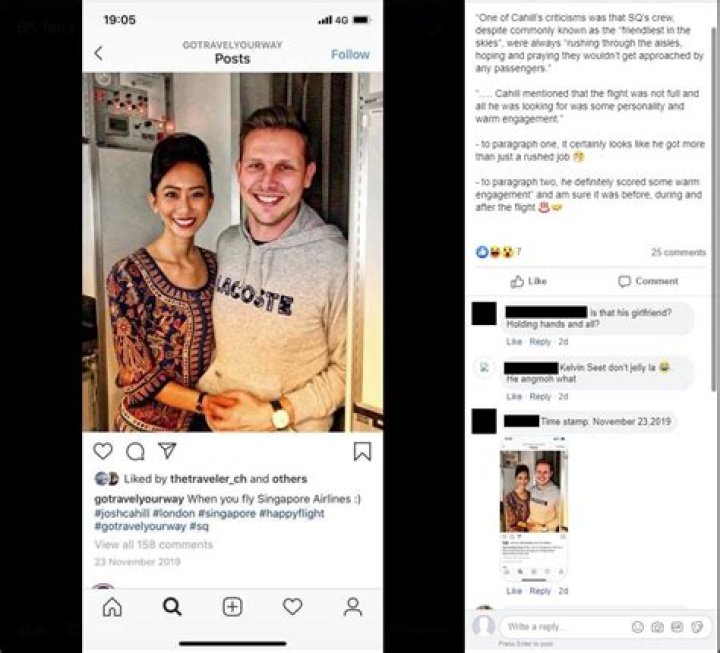The height and width of the screenshot is (653, 720).
Task: Attach a photo with the camera icon
Action: pyautogui.click(x=657, y=627)
